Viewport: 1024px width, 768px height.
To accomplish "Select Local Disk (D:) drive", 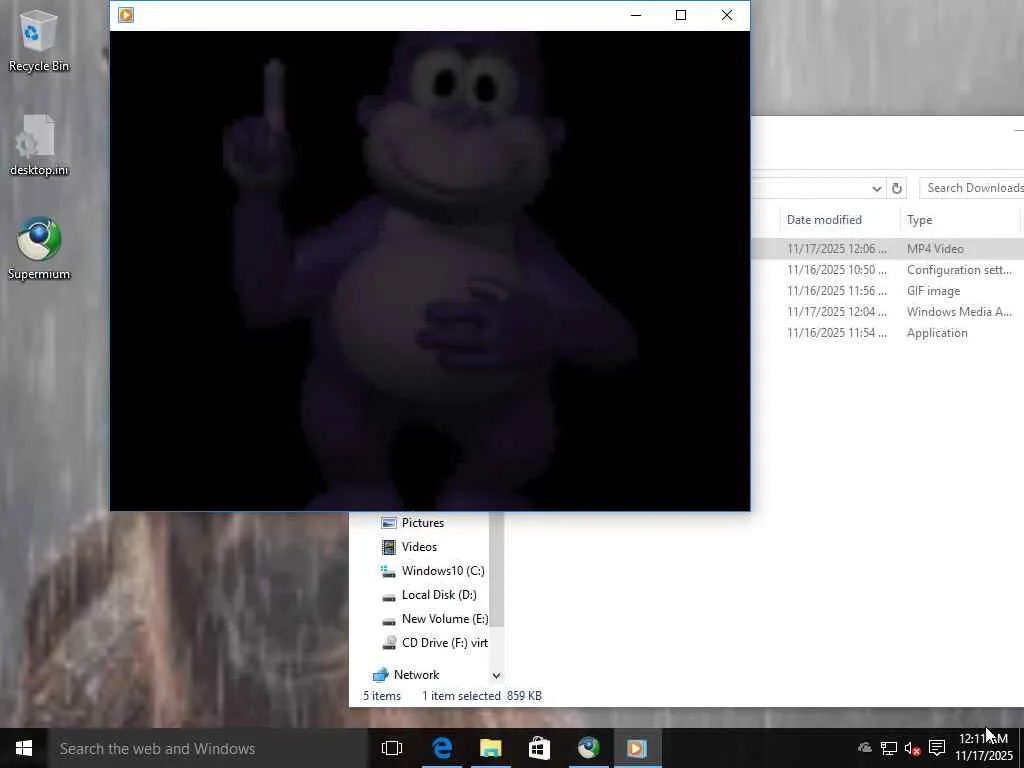I will tap(438, 595).
